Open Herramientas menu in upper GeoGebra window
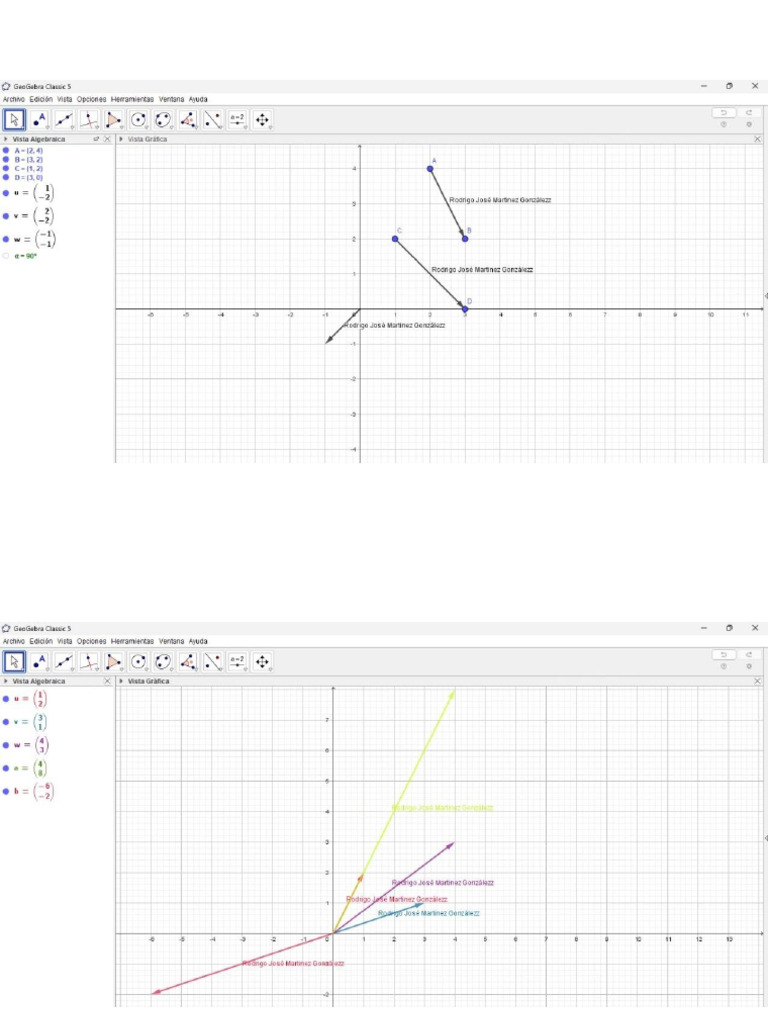This screenshot has width=768, height=1024. (x=133, y=99)
